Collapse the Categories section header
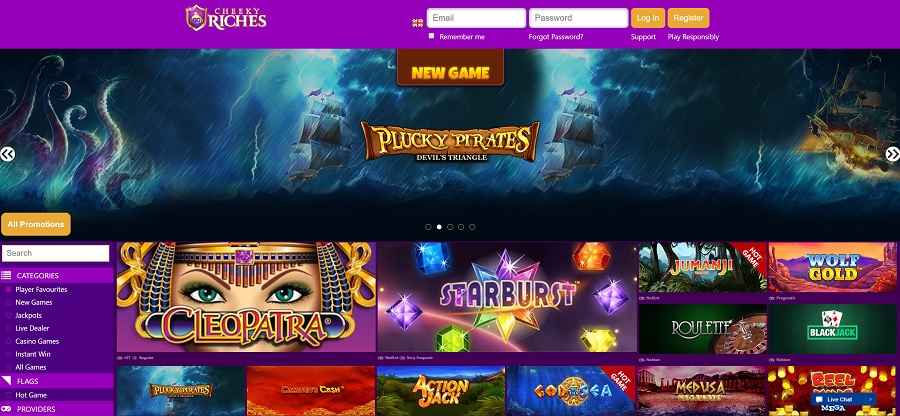 point(57,275)
